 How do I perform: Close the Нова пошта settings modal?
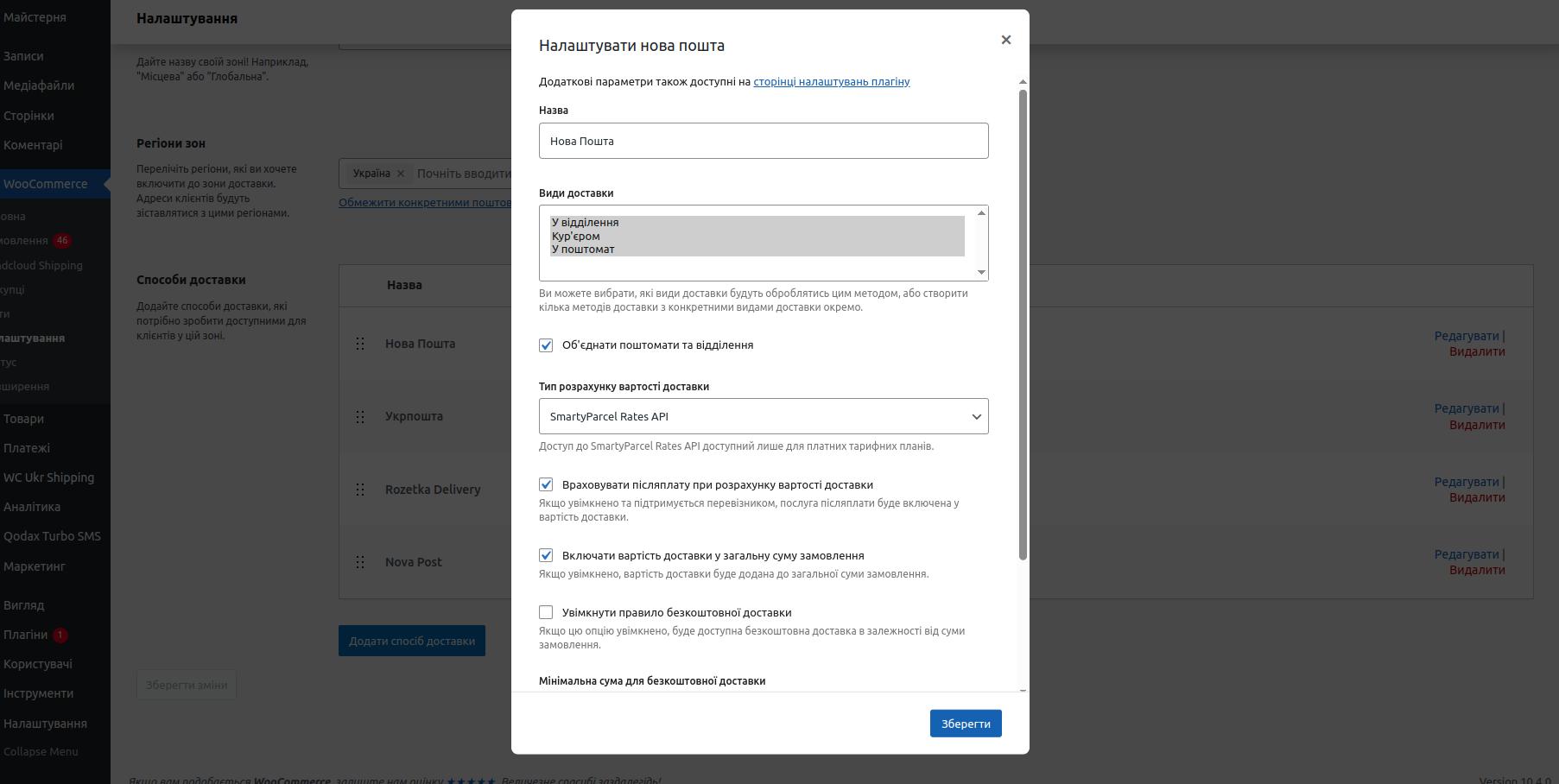[x=1005, y=40]
